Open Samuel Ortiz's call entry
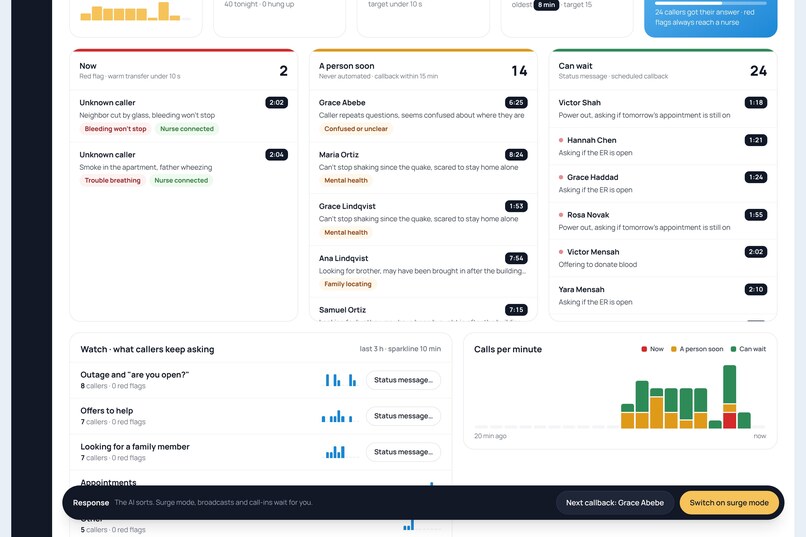806x537 pixels. tap(423, 310)
